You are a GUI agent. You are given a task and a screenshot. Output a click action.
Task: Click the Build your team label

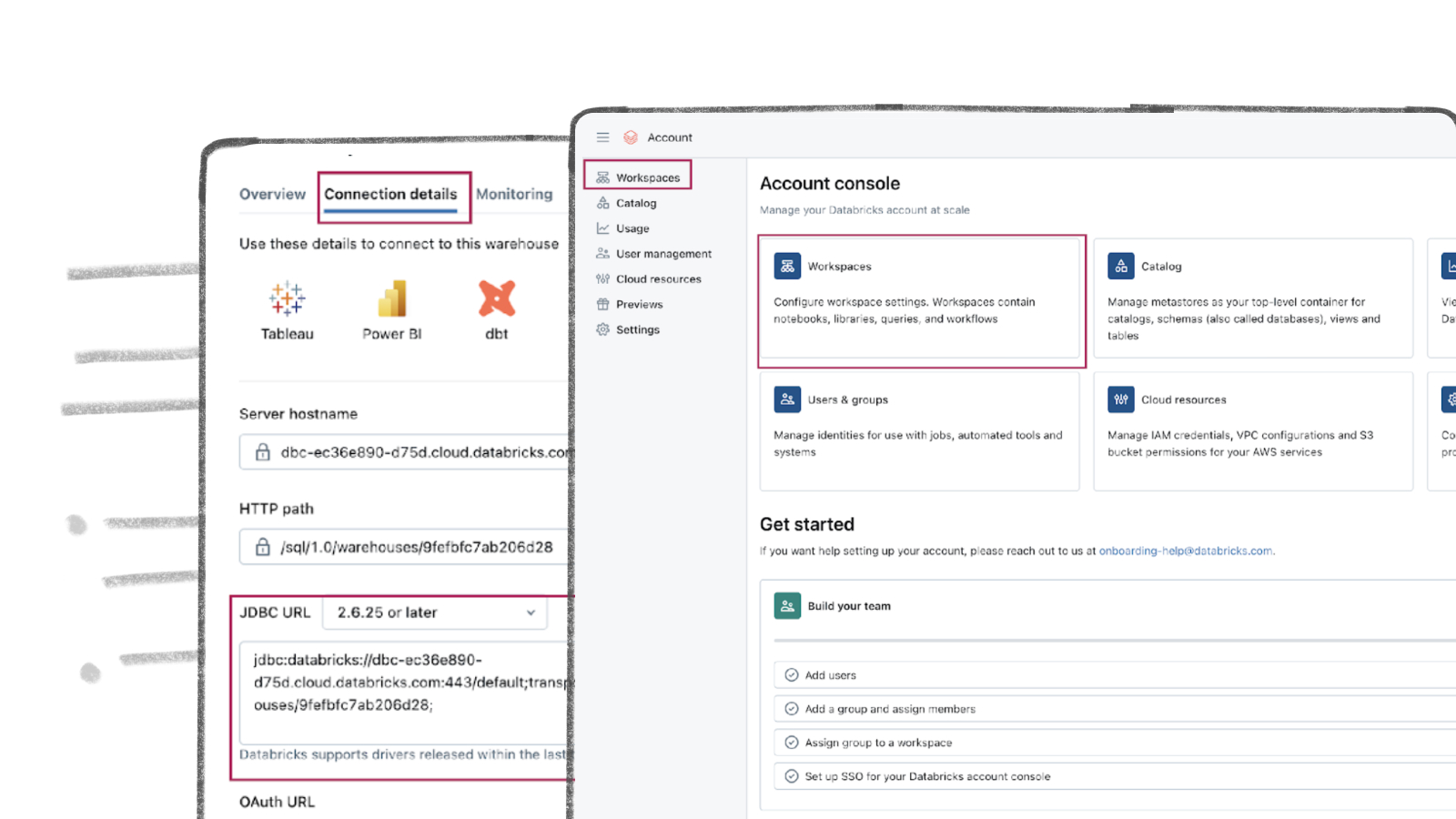(x=849, y=606)
